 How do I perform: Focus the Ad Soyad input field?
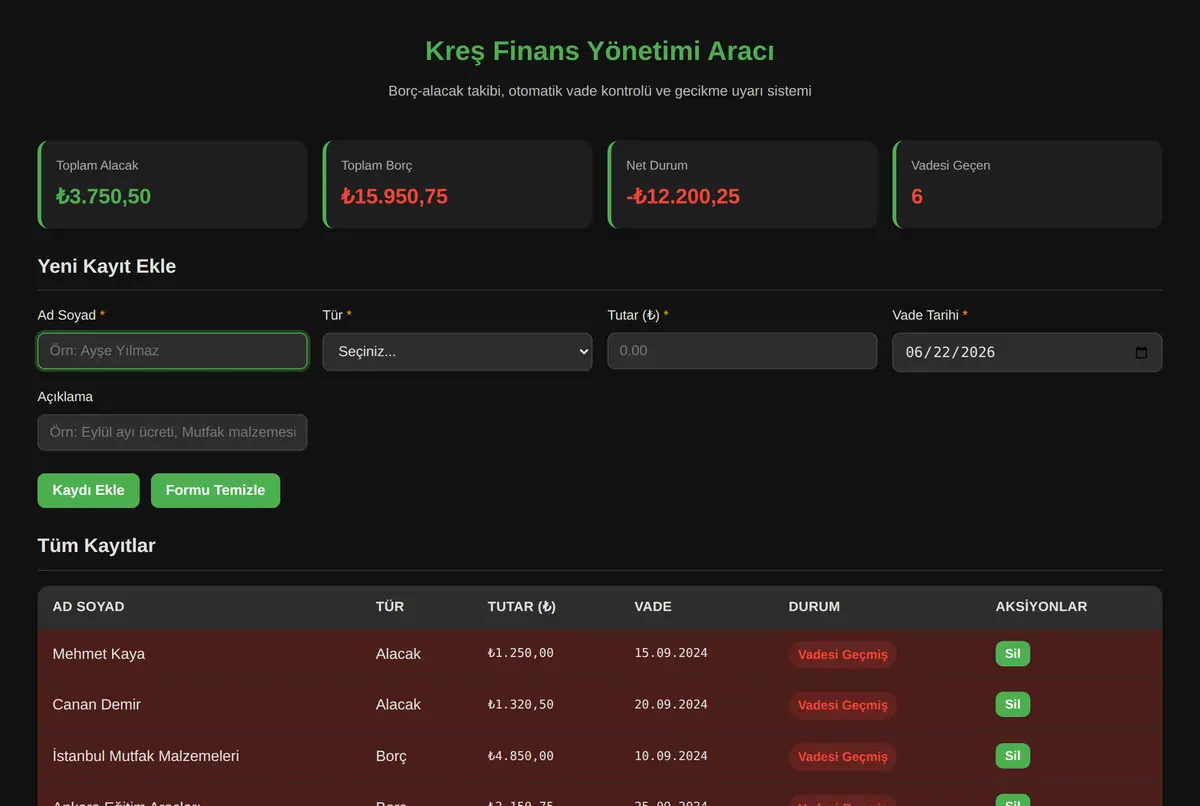point(172,351)
